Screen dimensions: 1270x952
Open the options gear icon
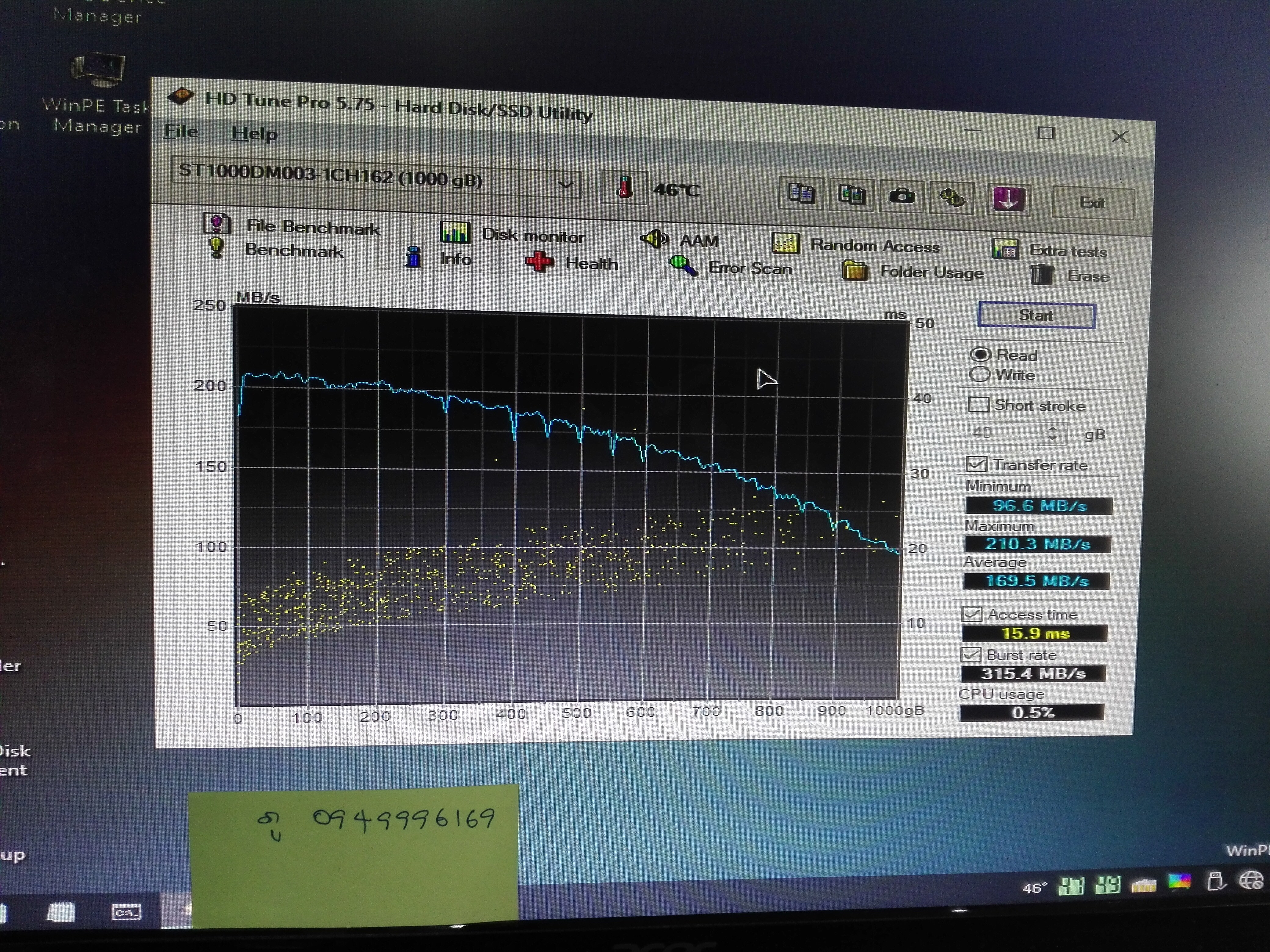point(951,198)
